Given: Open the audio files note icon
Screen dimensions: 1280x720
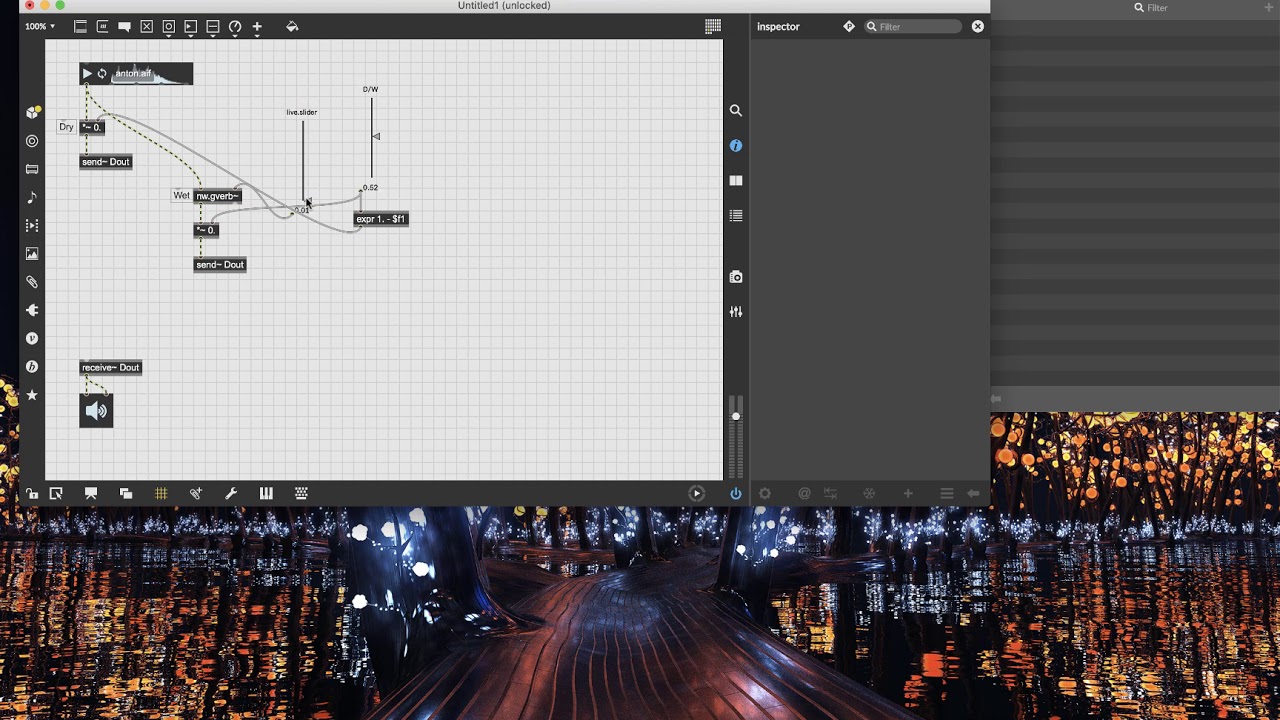Looking at the screenshot, I should point(32,197).
